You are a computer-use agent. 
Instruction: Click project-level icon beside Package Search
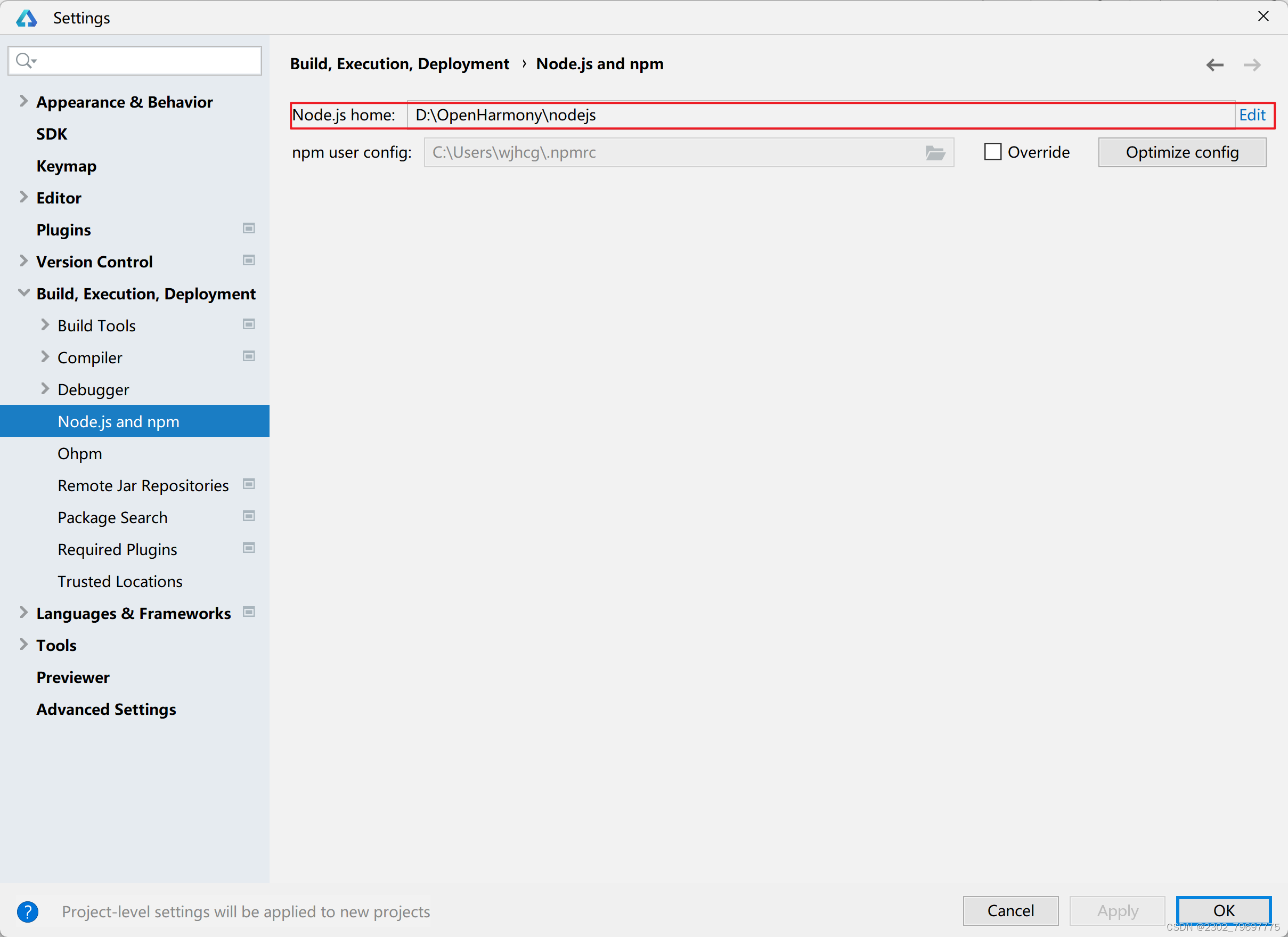[x=249, y=516]
